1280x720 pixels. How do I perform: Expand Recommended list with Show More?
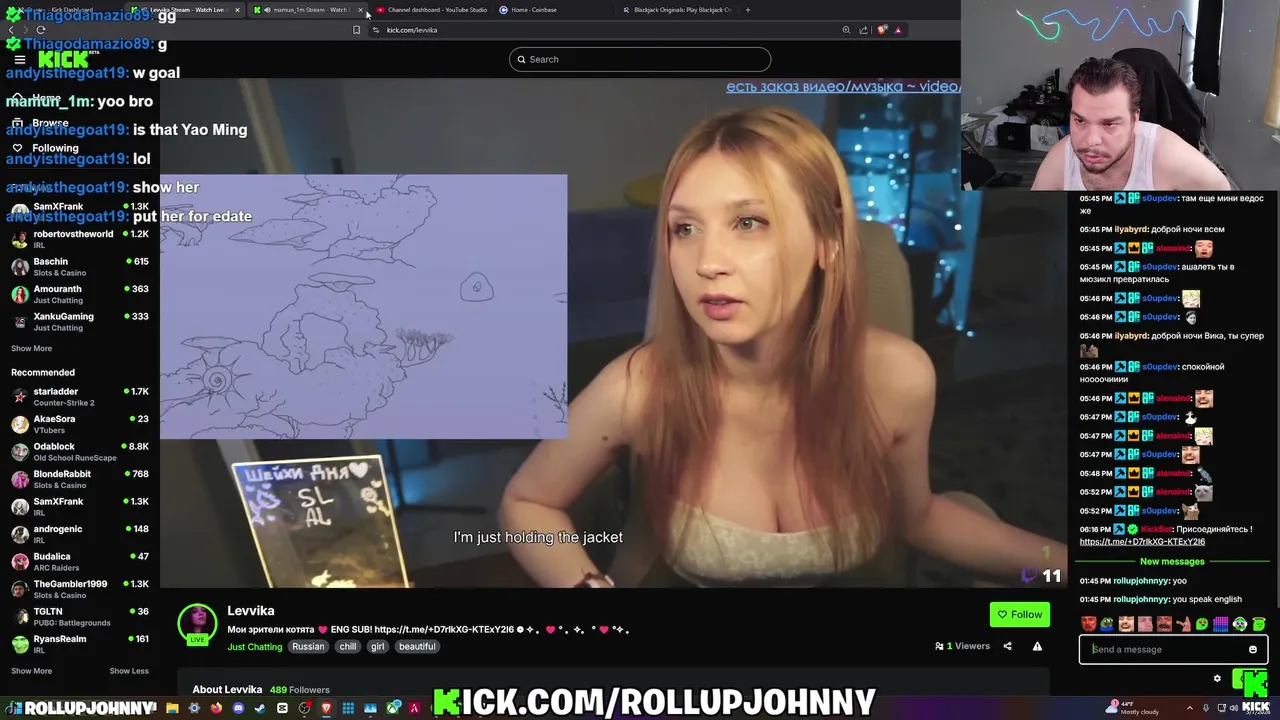[x=31, y=671]
